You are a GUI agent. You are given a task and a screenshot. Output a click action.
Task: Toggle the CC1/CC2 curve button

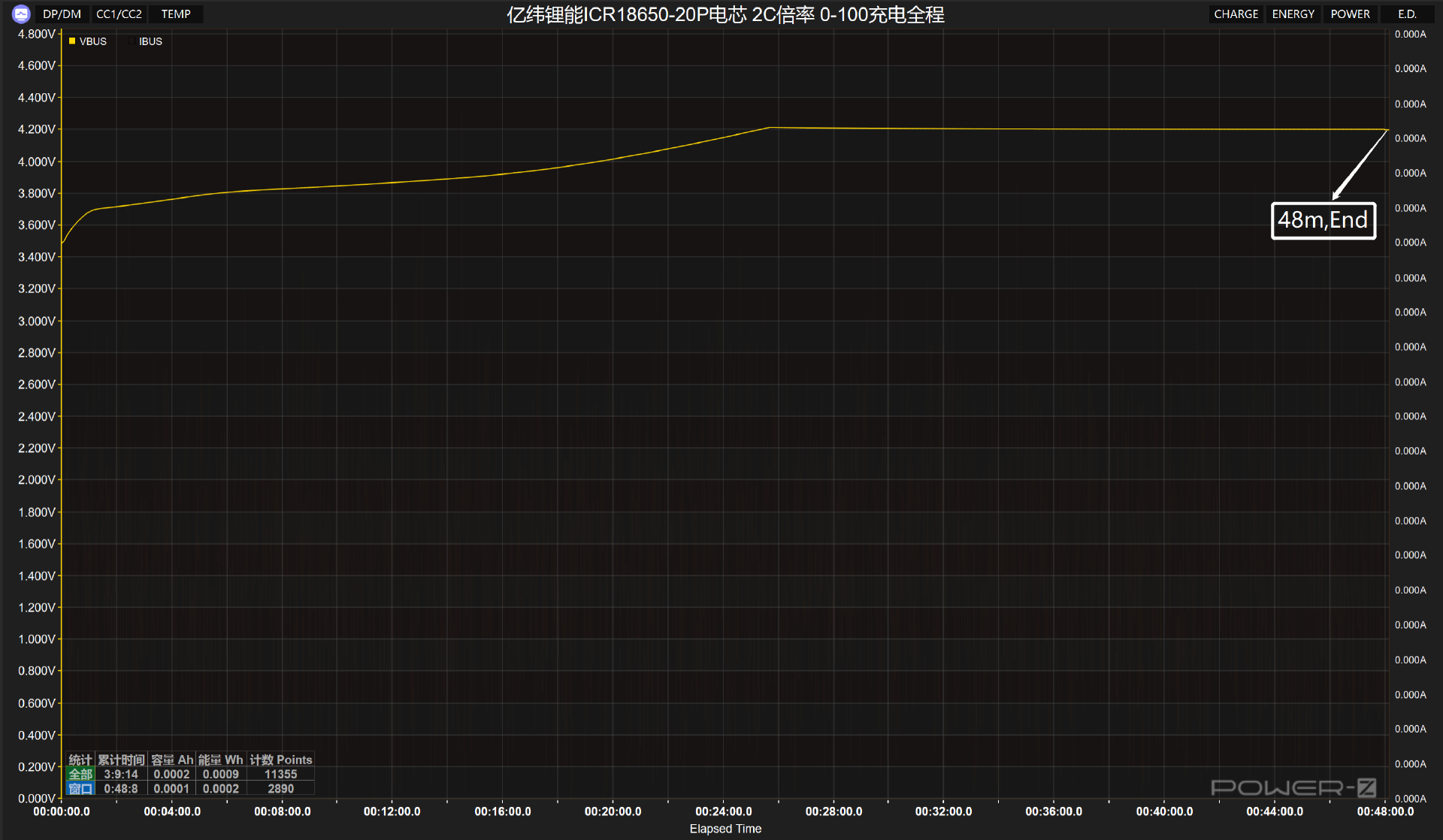[119, 14]
